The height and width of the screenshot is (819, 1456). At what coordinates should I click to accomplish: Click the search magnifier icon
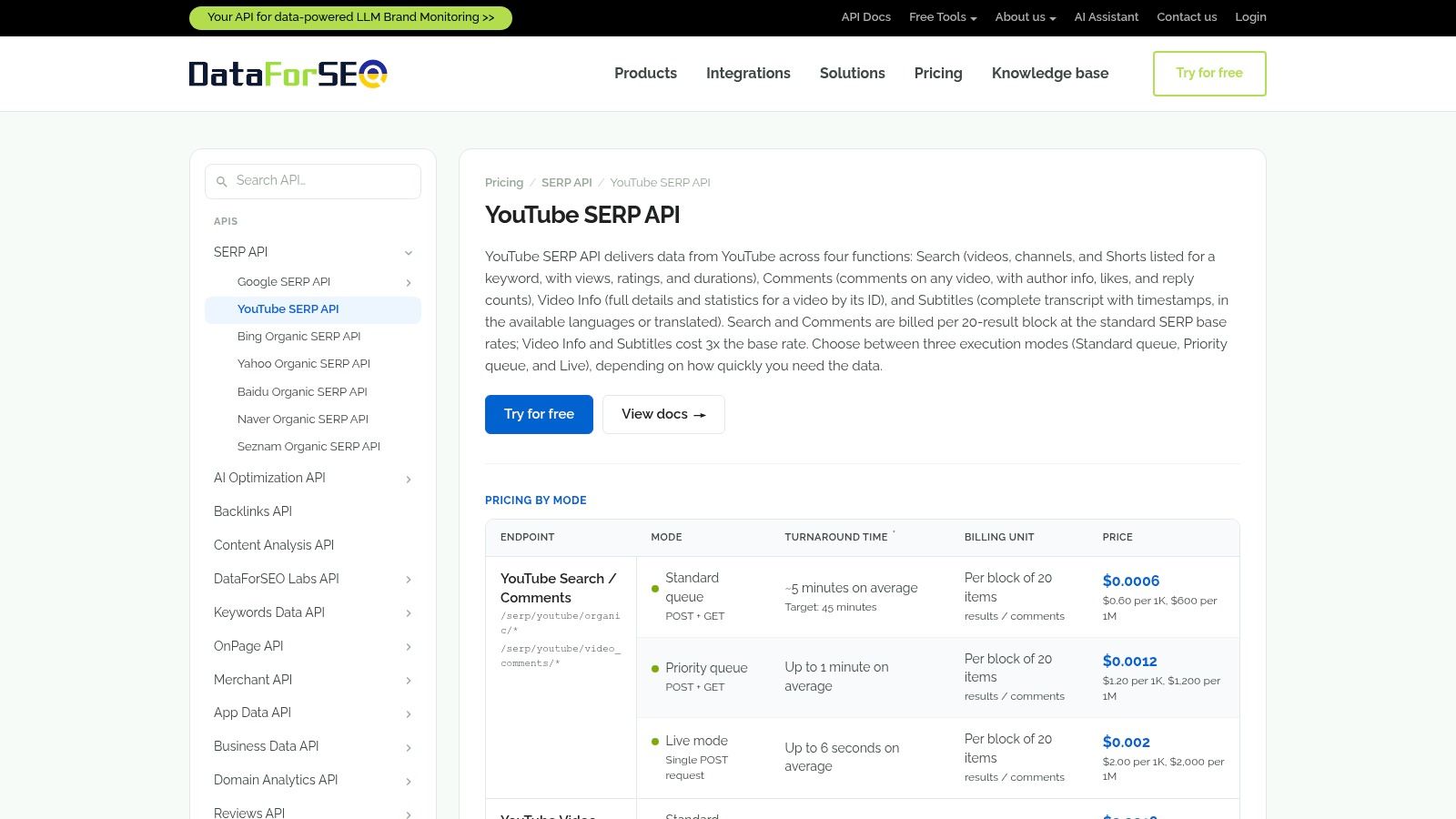[221, 182]
